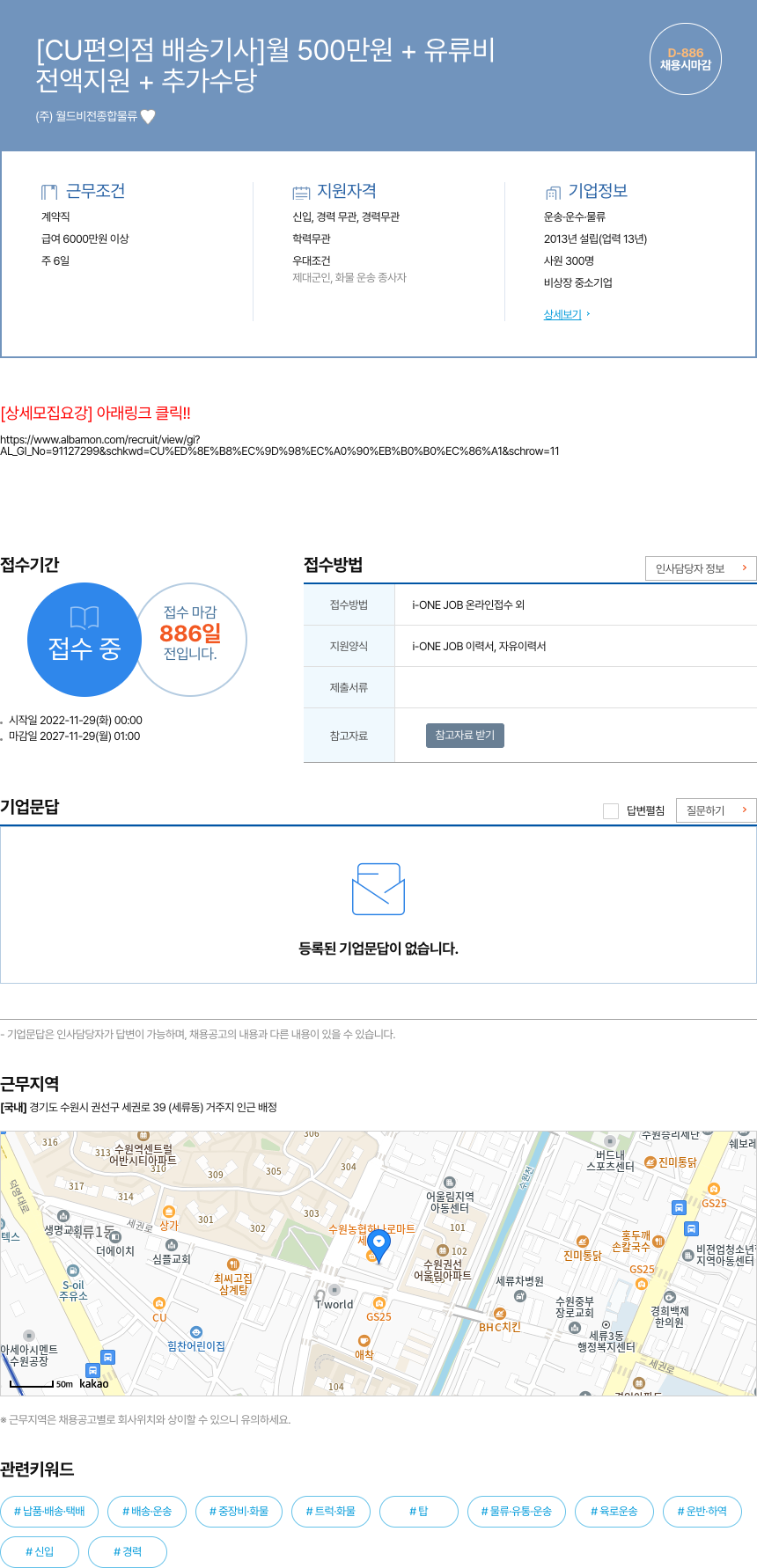The width and height of the screenshot is (757, 1568).
Task: Select the #납품·배송·택배 keyword tag
Action: [49, 1512]
